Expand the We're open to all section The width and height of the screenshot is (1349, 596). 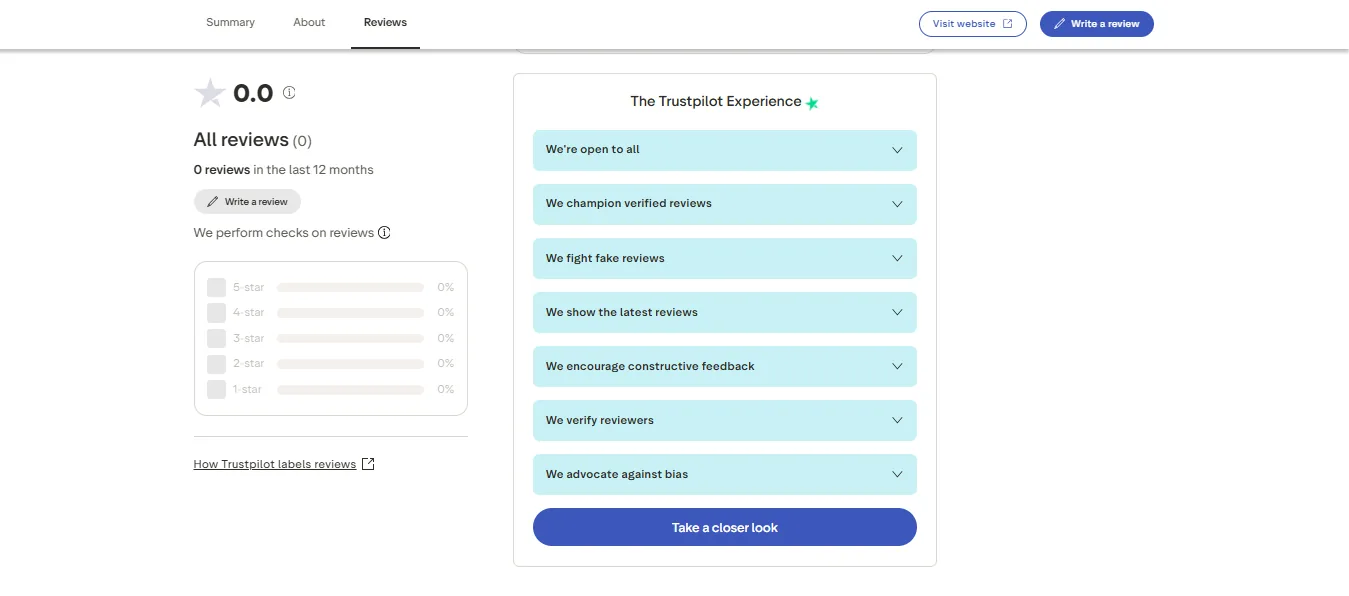tap(725, 150)
